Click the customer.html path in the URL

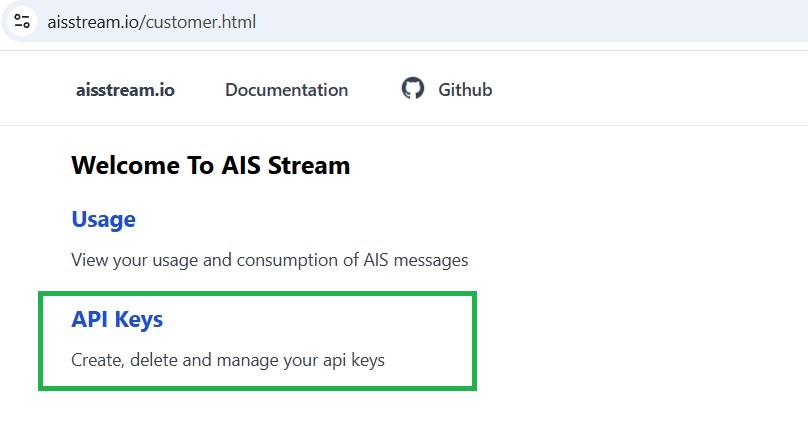[201, 21]
